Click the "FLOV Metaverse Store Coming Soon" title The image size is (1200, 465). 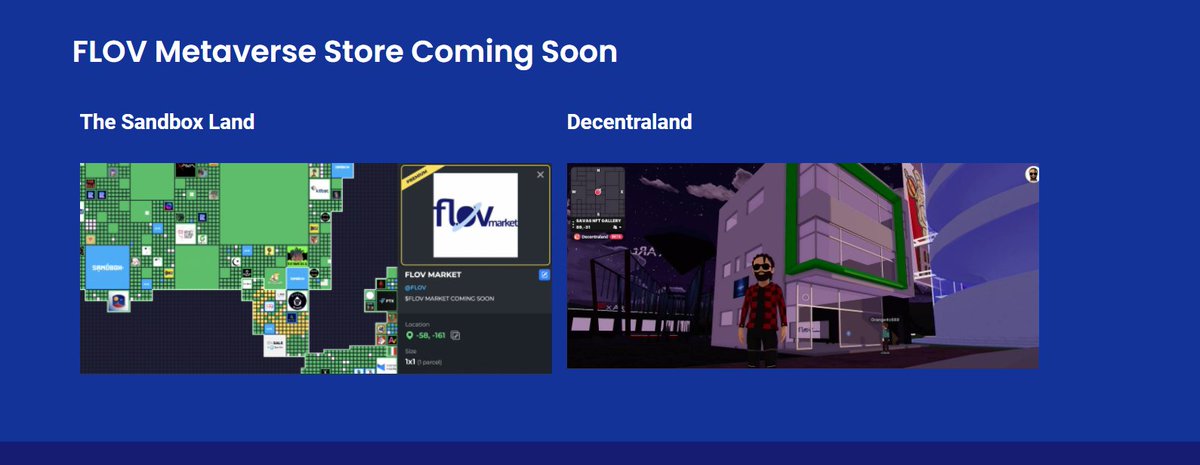pos(345,52)
